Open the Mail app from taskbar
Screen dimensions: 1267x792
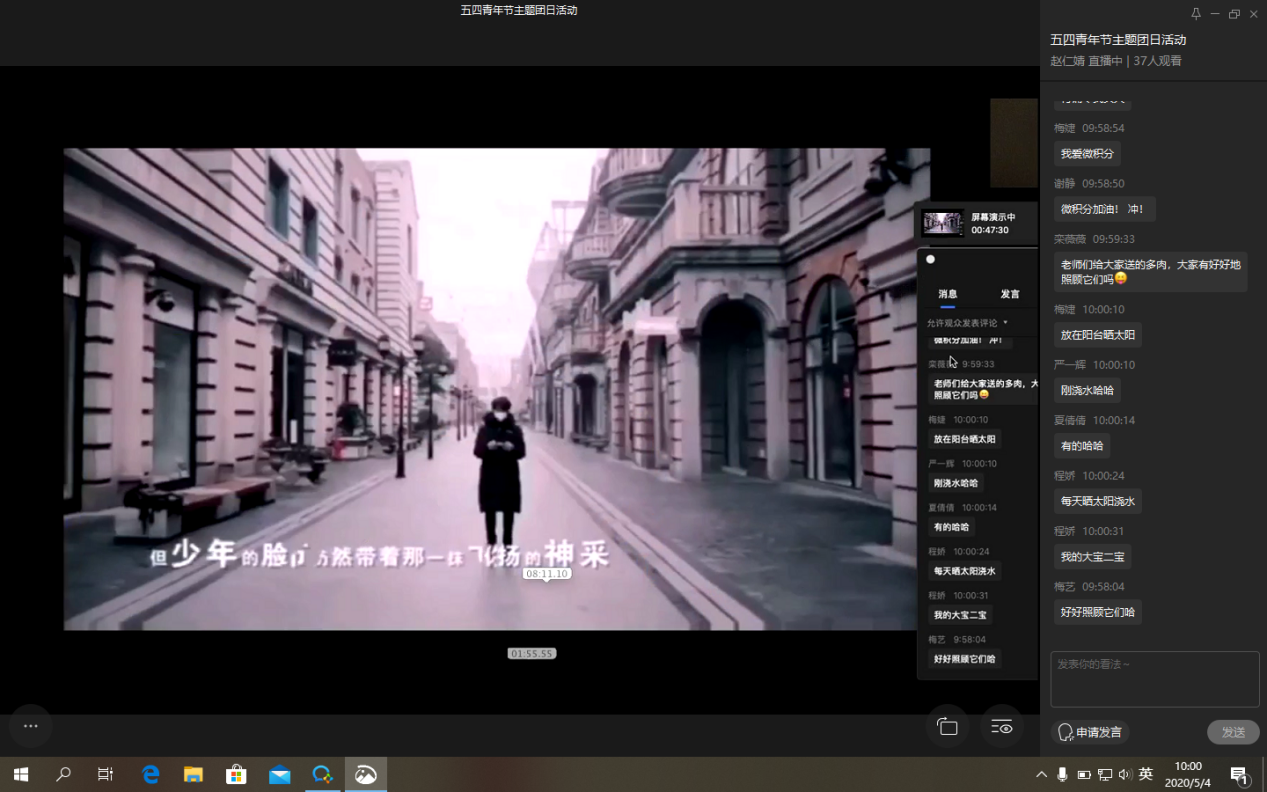pos(279,774)
